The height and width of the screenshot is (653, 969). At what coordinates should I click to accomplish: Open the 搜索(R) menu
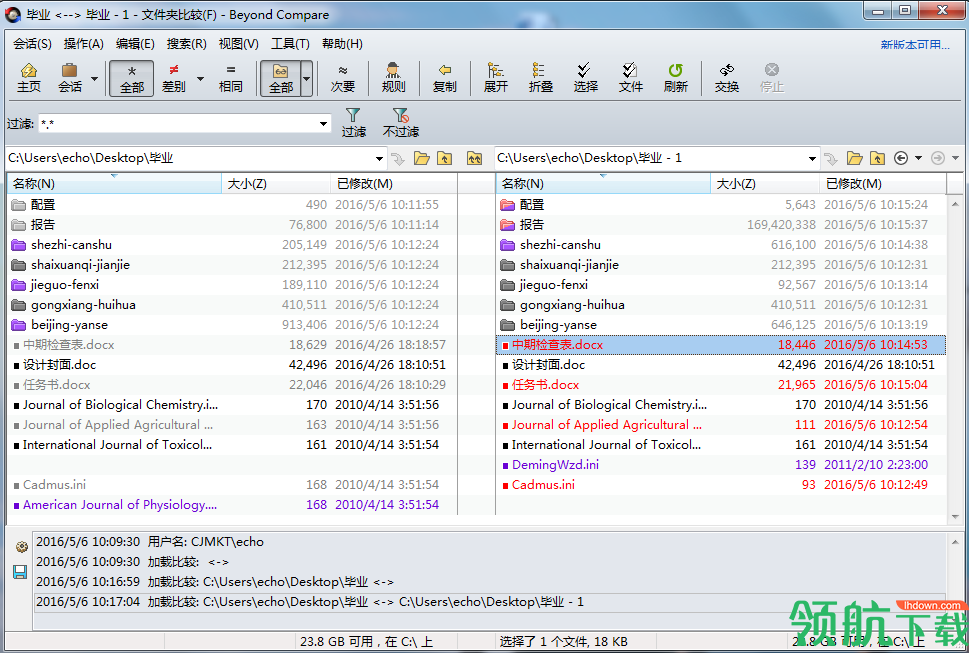[x=186, y=44]
